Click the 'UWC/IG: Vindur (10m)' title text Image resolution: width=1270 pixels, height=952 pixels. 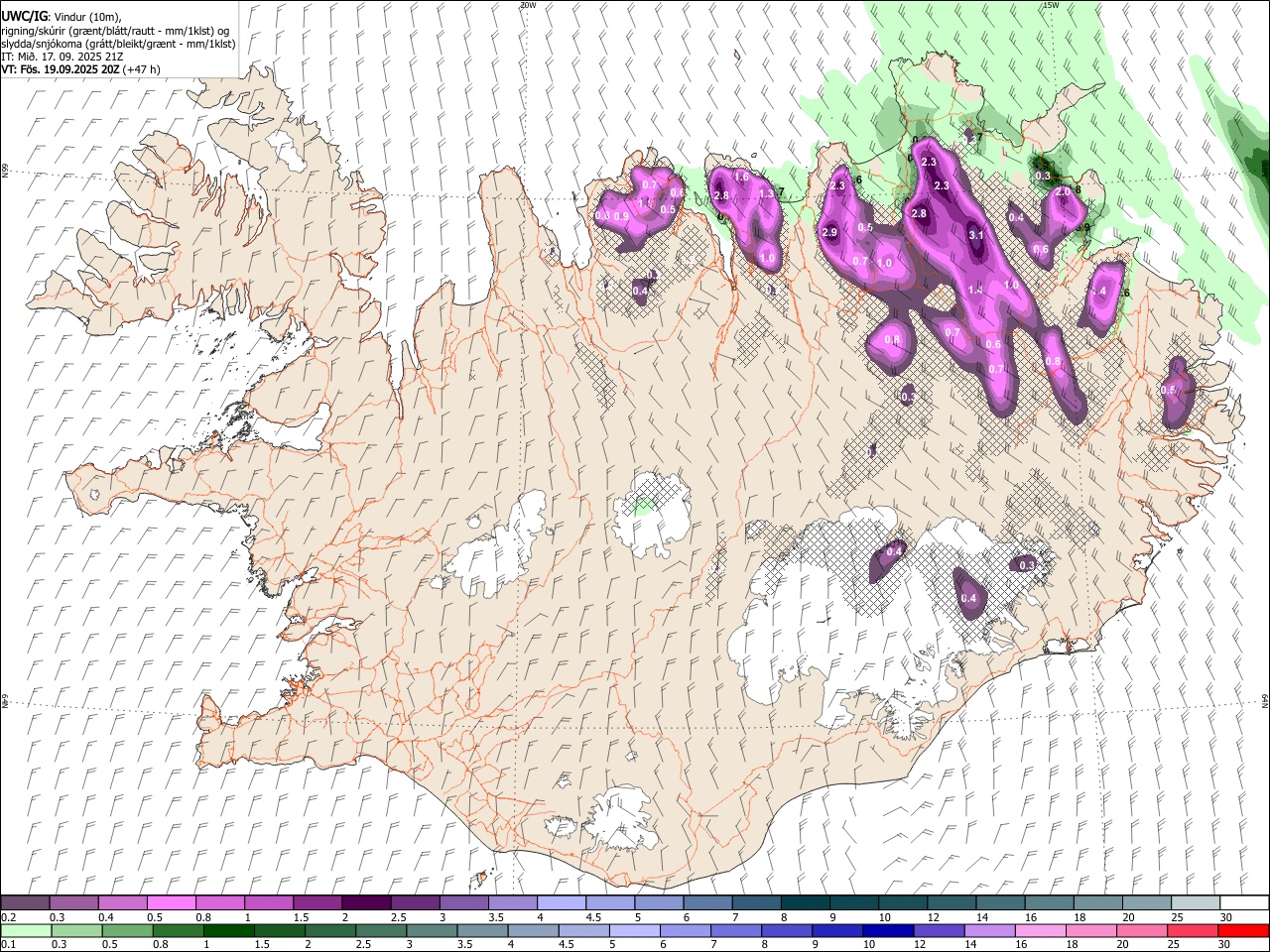[62, 17]
